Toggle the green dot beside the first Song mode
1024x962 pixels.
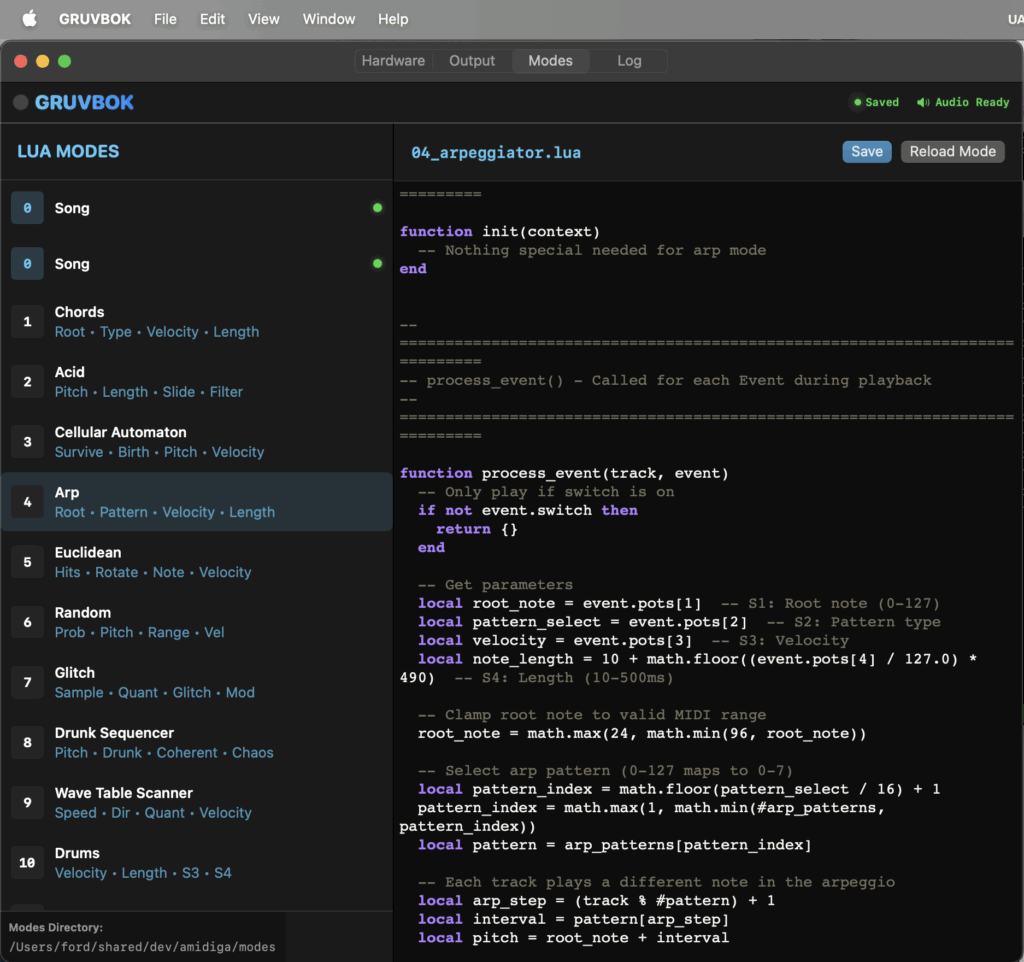(377, 208)
